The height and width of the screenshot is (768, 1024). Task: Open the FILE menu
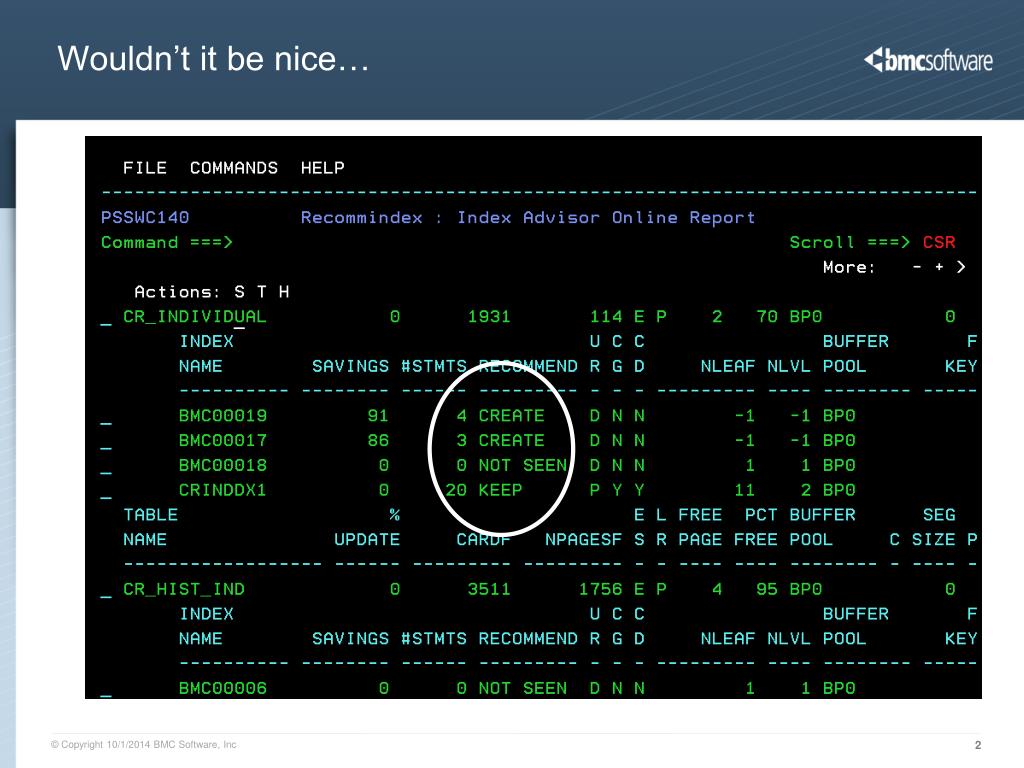point(144,168)
